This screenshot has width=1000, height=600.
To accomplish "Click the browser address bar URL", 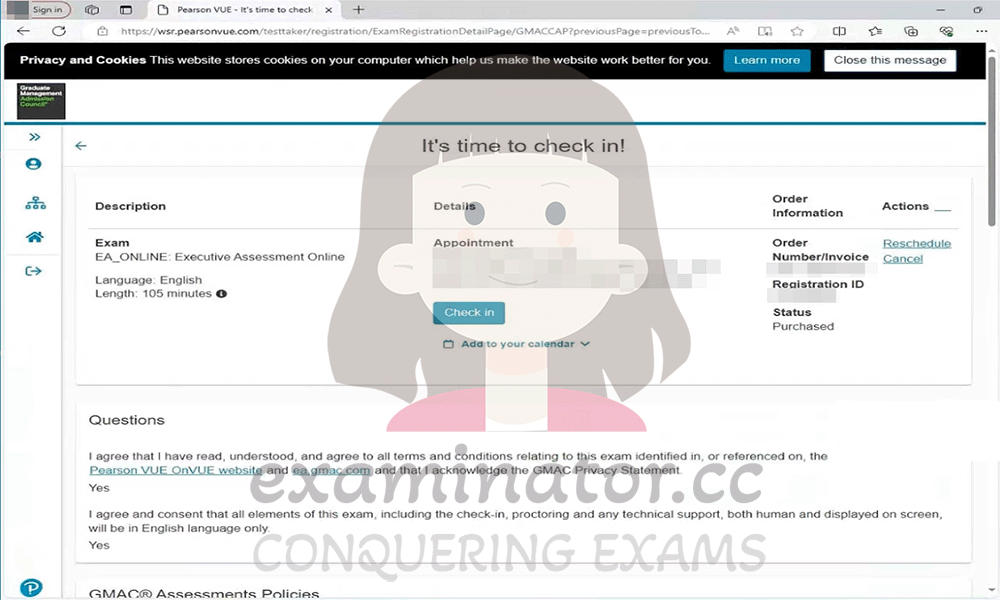I will [x=415, y=31].
